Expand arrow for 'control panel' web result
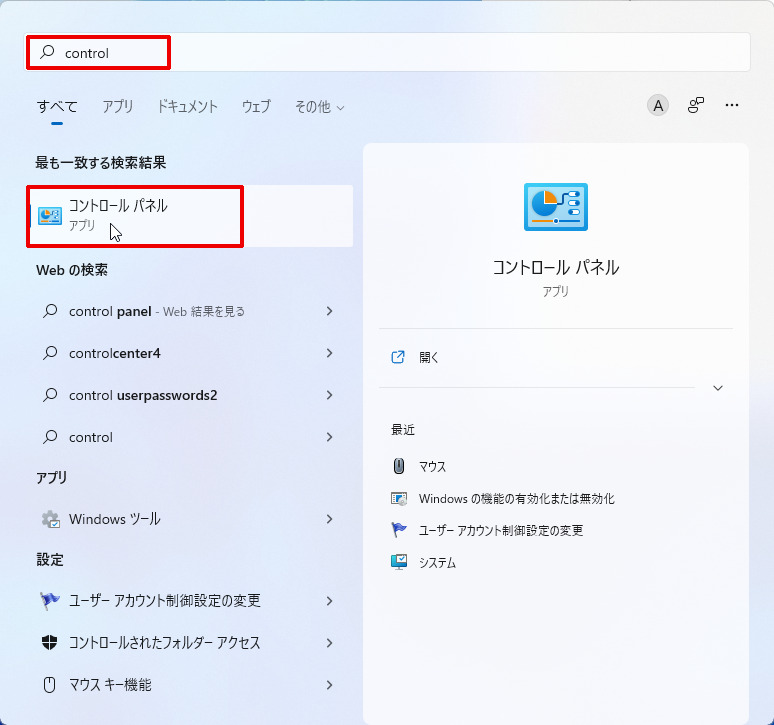 click(x=329, y=311)
